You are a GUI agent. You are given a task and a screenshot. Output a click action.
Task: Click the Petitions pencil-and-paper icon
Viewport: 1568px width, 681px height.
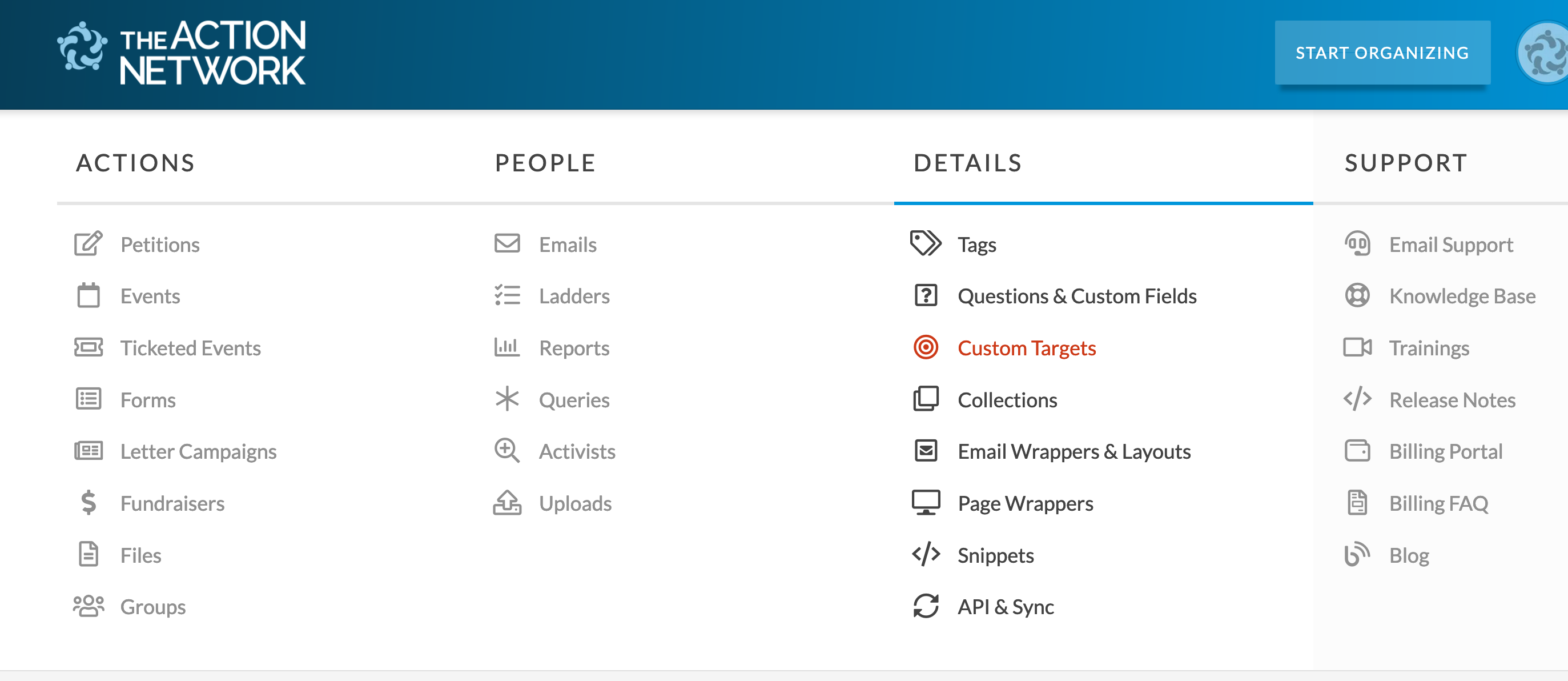[89, 245]
